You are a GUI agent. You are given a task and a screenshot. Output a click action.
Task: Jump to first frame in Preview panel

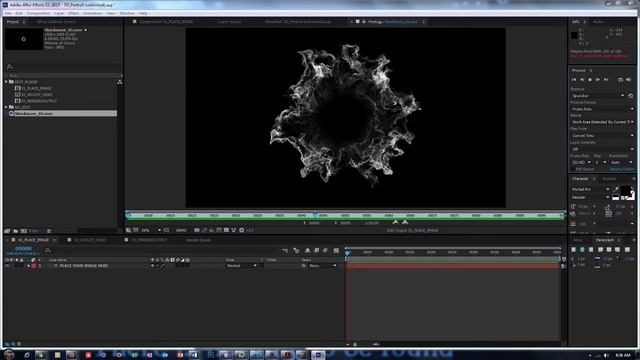click(574, 80)
